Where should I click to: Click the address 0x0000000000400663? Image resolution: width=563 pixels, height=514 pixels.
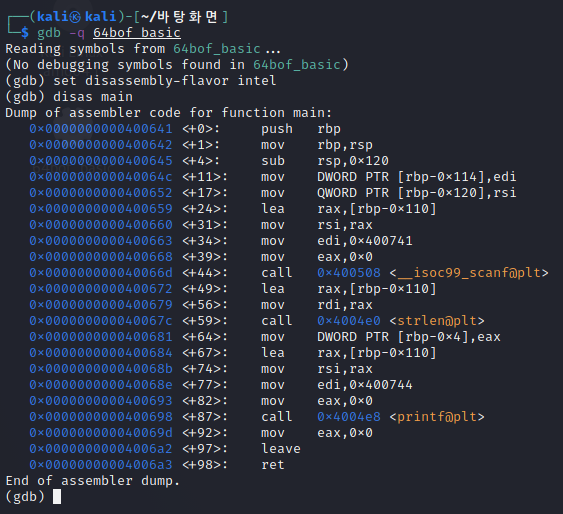click(x=101, y=240)
